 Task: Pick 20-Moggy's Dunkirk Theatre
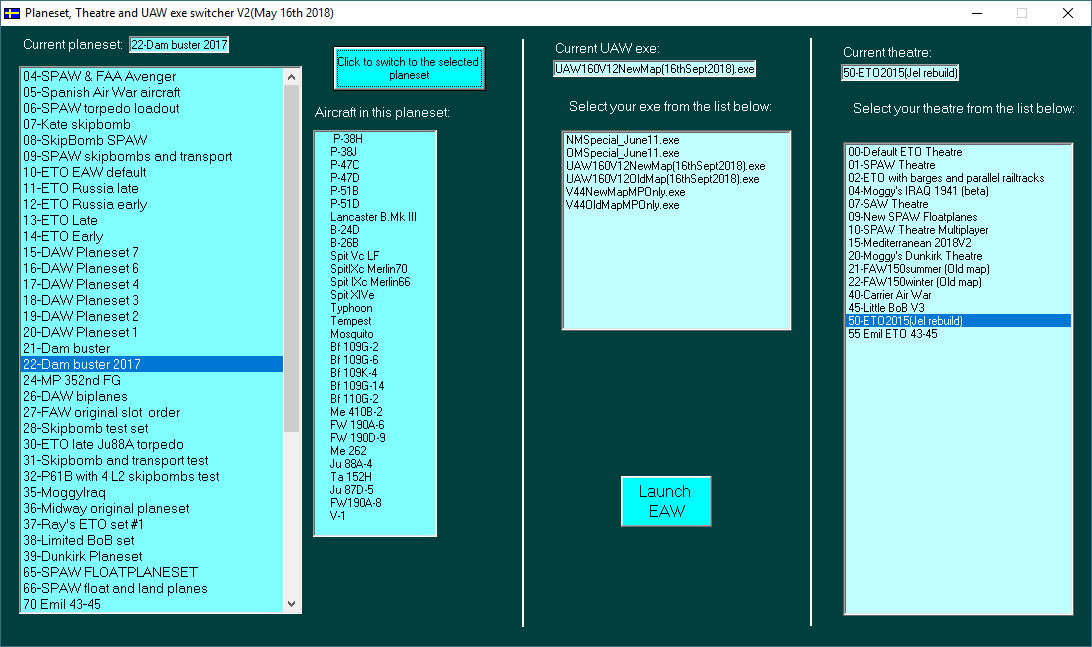click(958, 256)
